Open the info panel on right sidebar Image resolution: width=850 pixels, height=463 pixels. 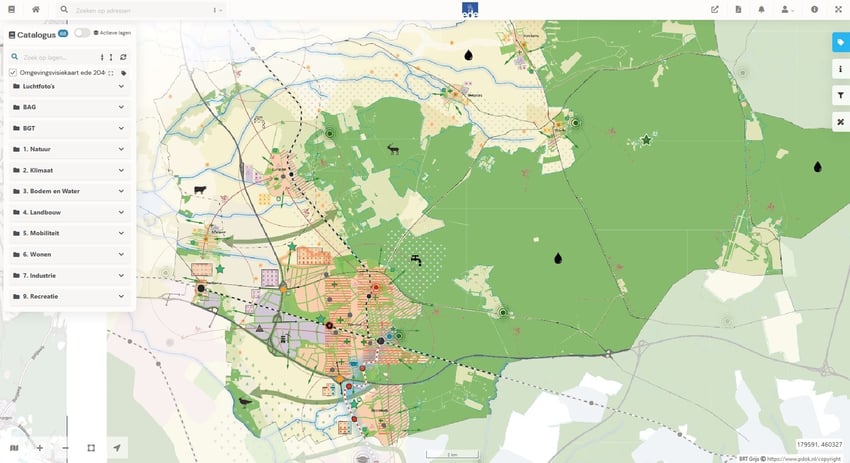(840, 69)
